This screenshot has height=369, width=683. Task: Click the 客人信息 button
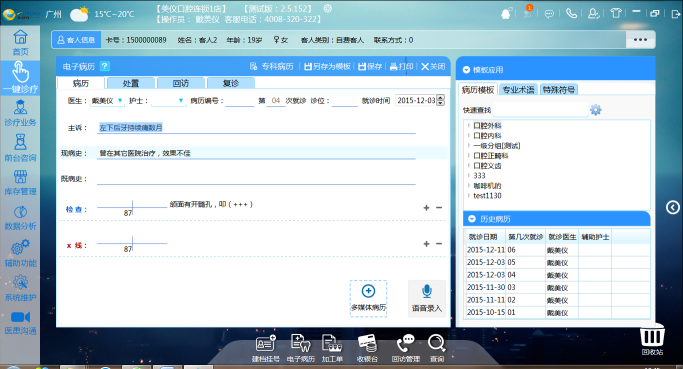coord(76,40)
